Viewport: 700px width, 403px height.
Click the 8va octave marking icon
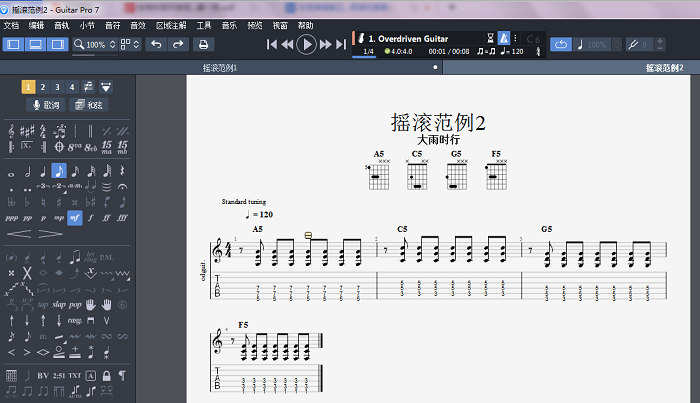coord(75,147)
